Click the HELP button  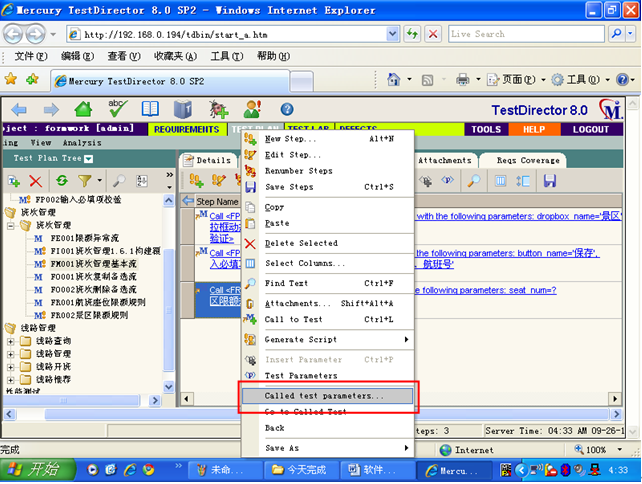pyautogui.click(x=534, y=129)
